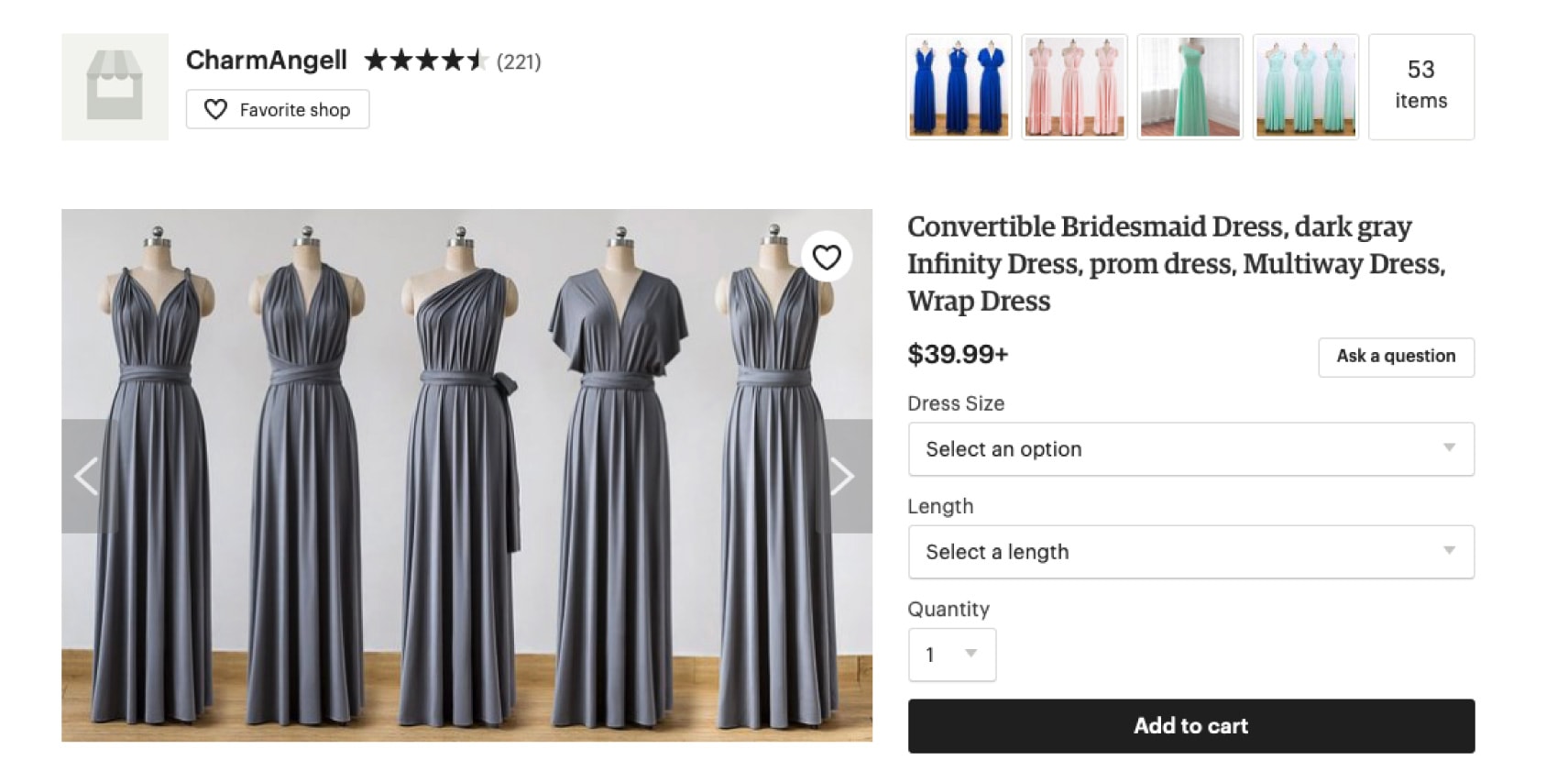This screenshot has height=782, width=1568.
Task: Click the review count link showing 221
Action: tap(517, 61)
